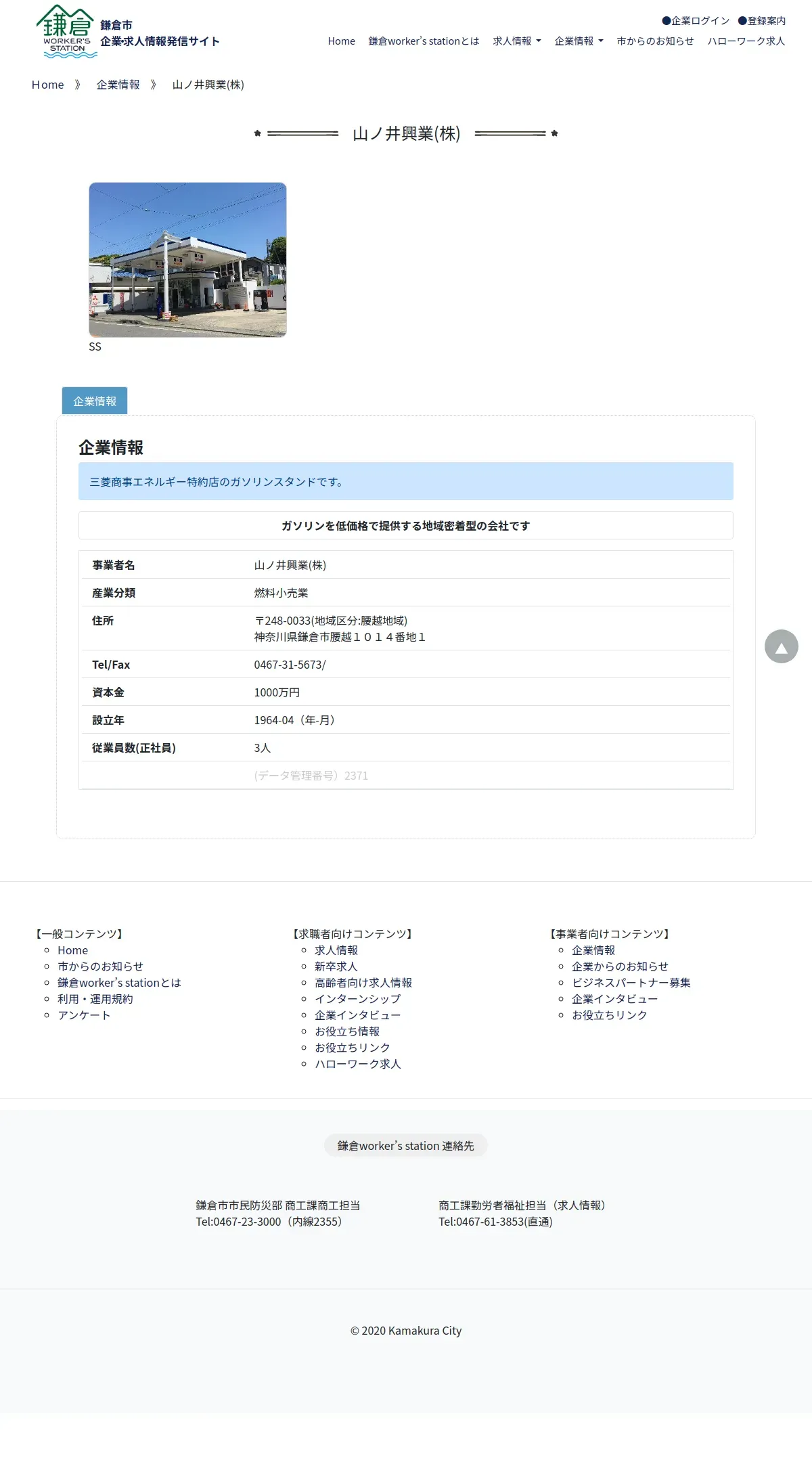Viewport: 812px width, 1468px height.
Task: Open footer アンケート link
Action: (x=84, y=1015)
